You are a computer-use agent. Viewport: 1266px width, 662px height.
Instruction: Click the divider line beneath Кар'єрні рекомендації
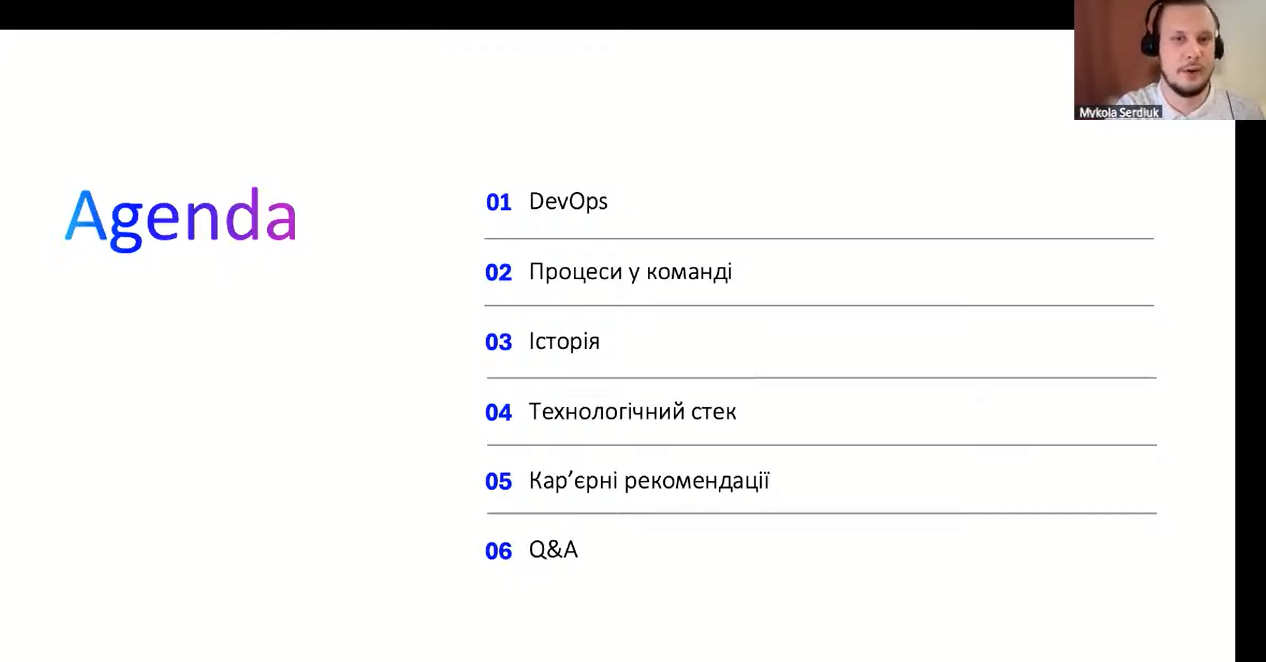pyautogui.click(x=820, y=513)
